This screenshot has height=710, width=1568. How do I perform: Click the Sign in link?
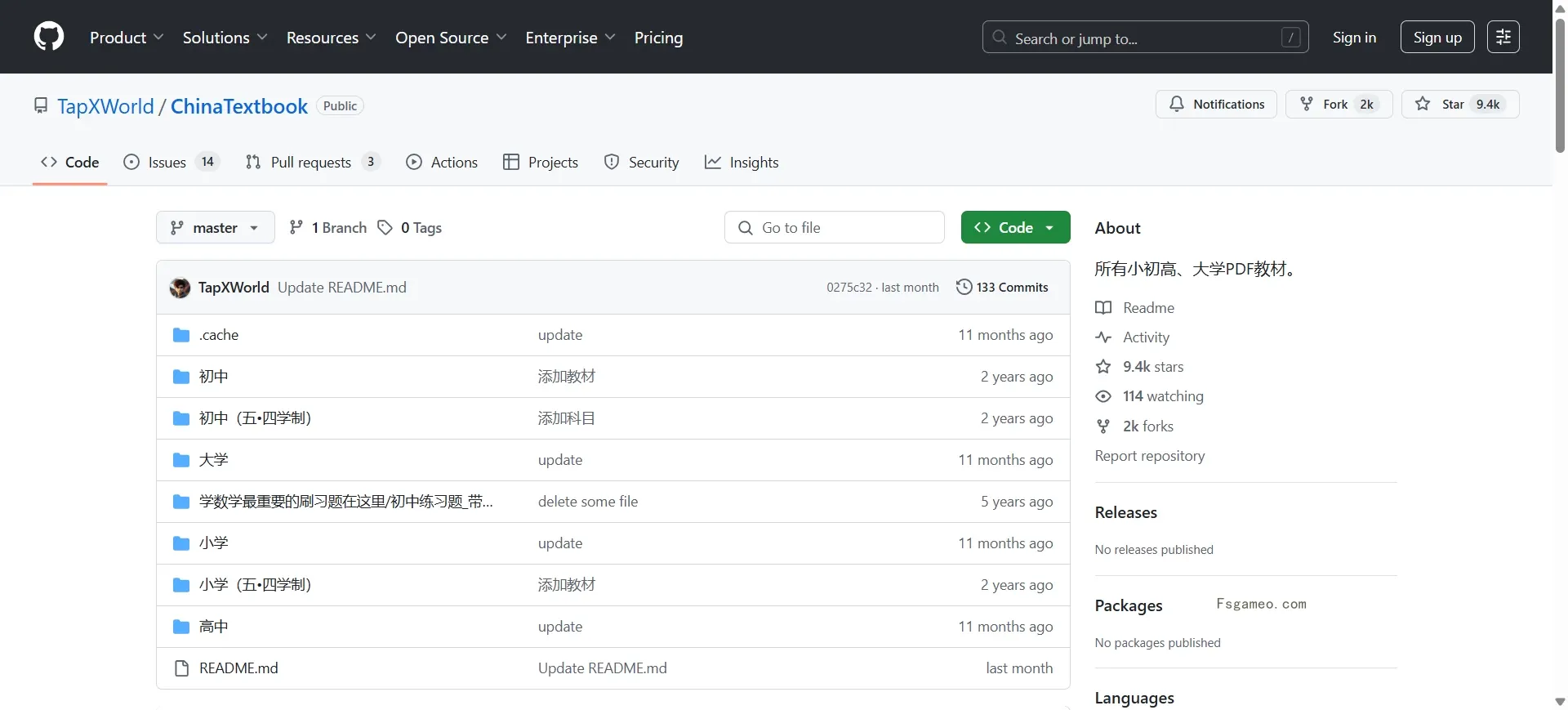coord(1354,37)
